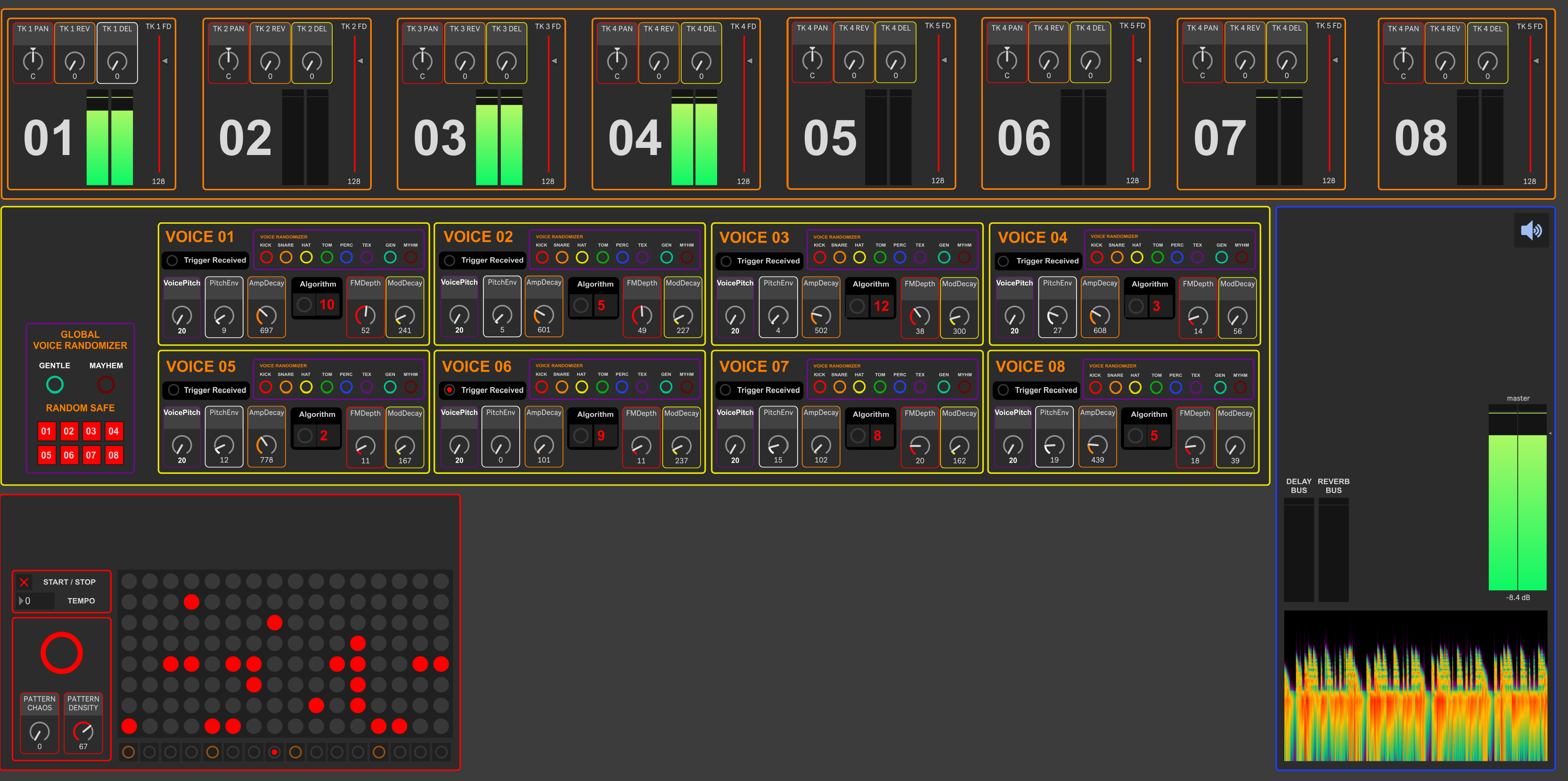Toggle the Trigger Received indicator on VOICE 06
The width and height of the screenshot is (1568, 781).
449,390
